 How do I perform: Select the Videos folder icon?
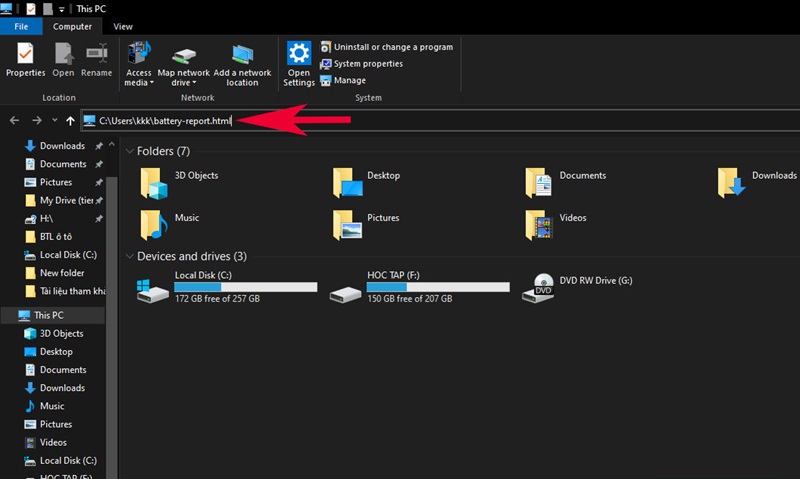pyautogui.click(x=539, y=225)
